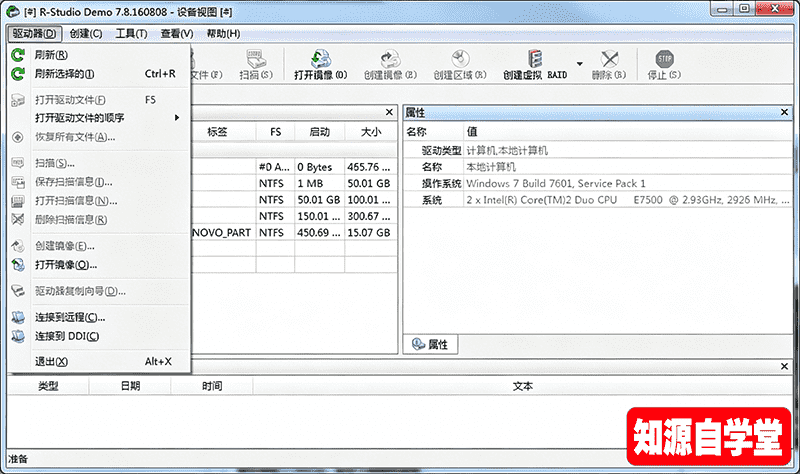Click the 文本 log column header

(523, 386)
